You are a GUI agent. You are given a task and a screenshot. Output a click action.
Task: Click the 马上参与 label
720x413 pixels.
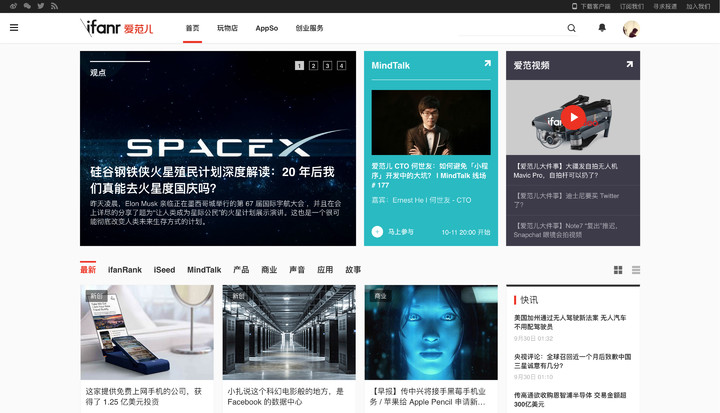point(400,232)
